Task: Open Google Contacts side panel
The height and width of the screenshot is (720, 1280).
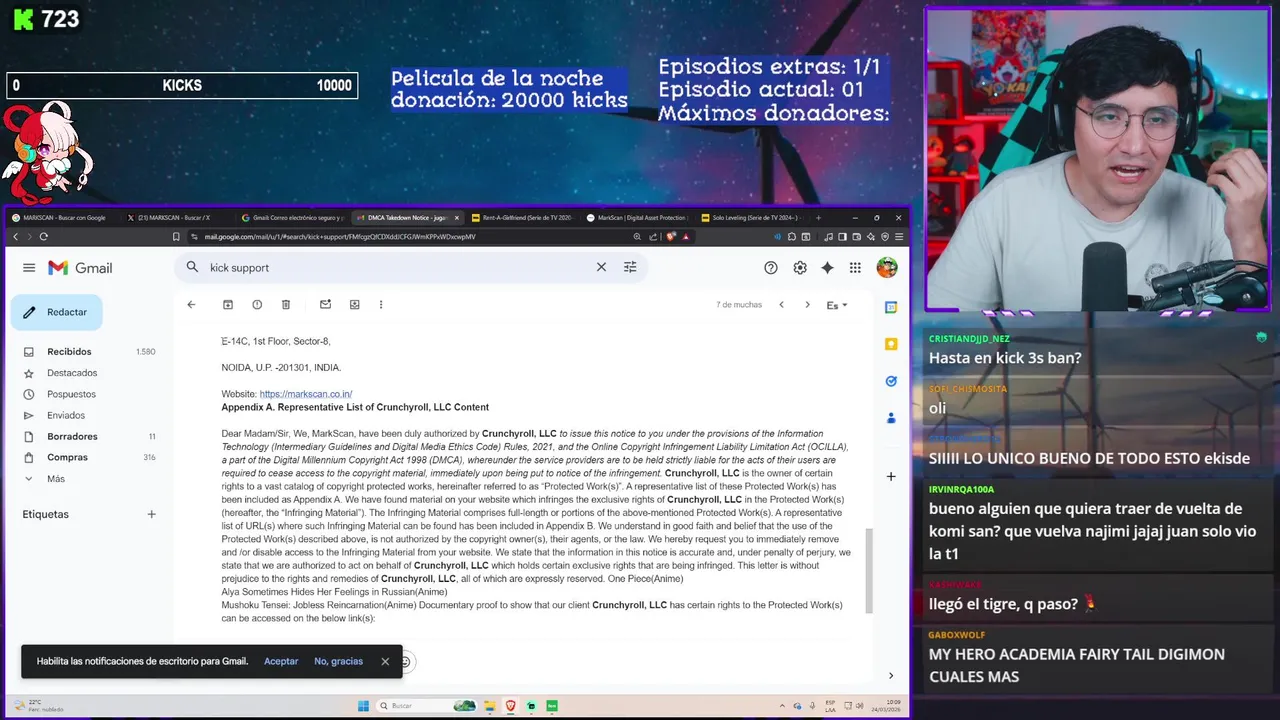Action: [x=891, y=418]
